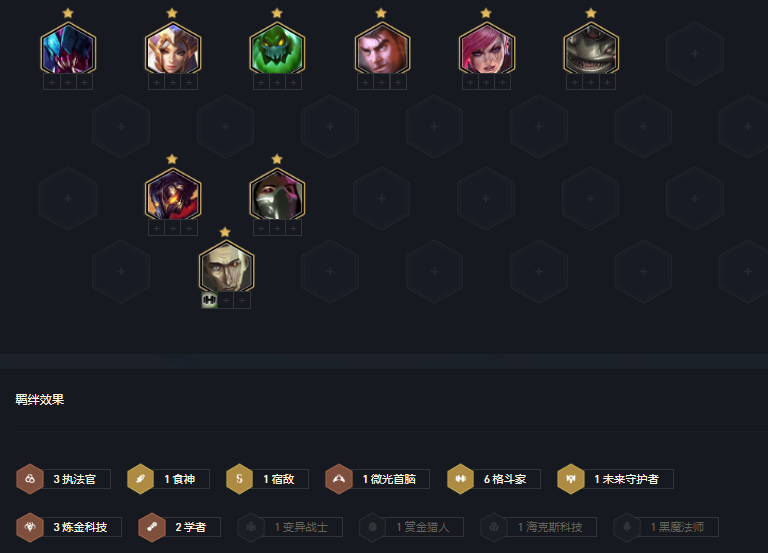Click the inactive 1 海克斯科技 trait
The height and width of the screenshot is (553, 768).
[x=538, y=527]
